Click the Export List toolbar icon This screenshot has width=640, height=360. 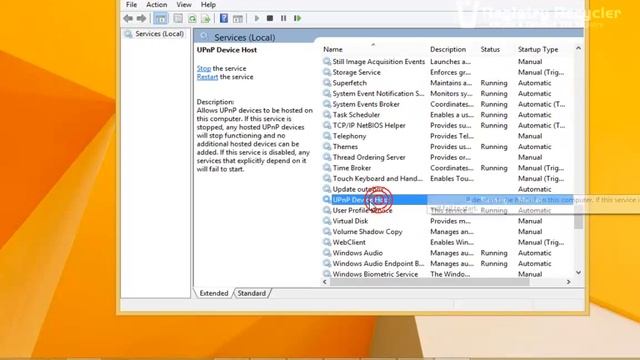tap(205, 18)
